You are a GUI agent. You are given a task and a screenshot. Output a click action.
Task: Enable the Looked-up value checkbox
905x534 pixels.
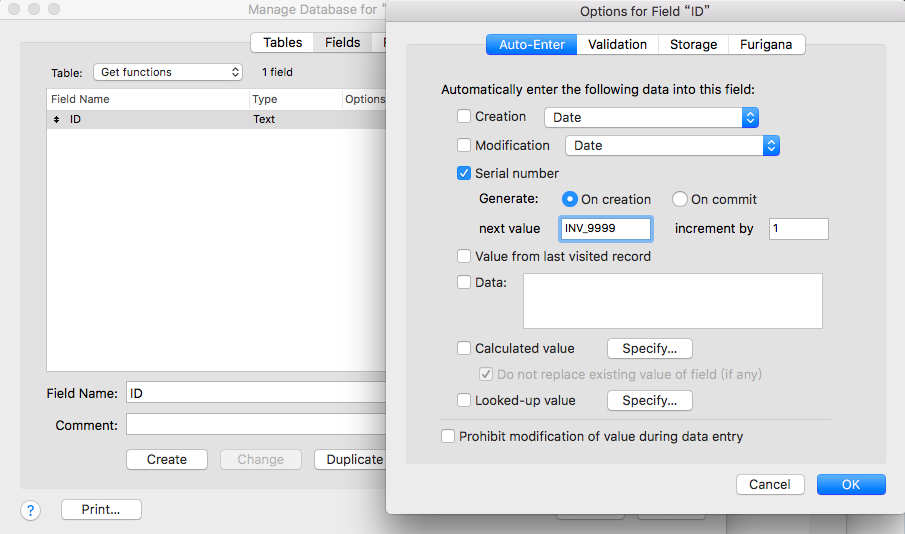point(464,400)
